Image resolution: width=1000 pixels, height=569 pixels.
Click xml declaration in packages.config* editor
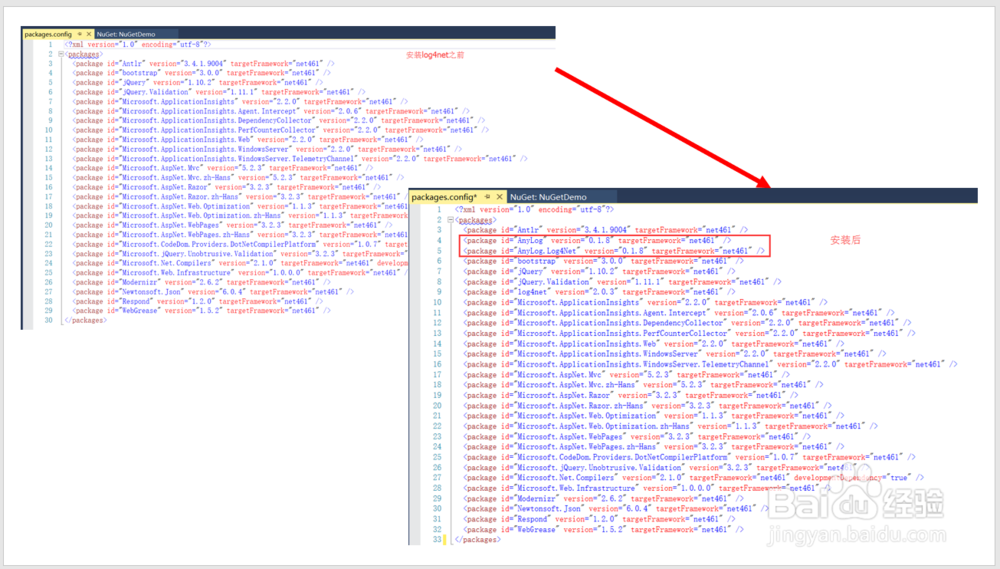(534, 209)
